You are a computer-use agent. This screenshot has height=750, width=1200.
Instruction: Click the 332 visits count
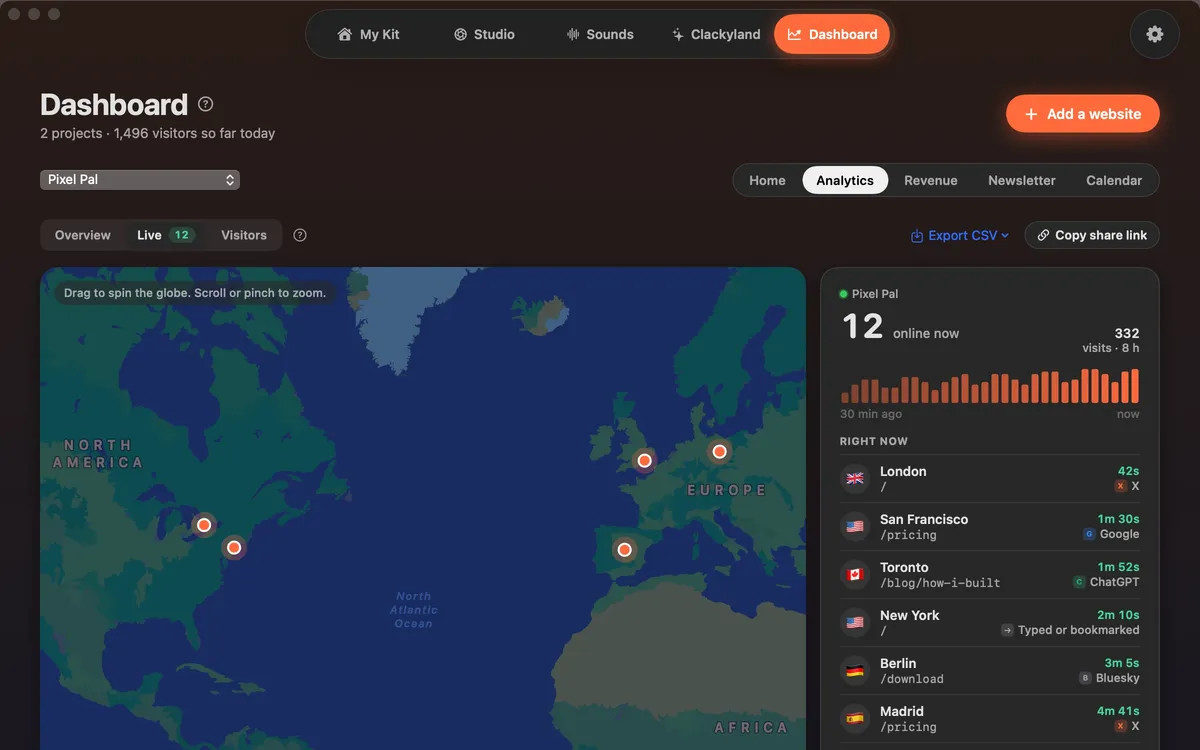point(1127,333)
